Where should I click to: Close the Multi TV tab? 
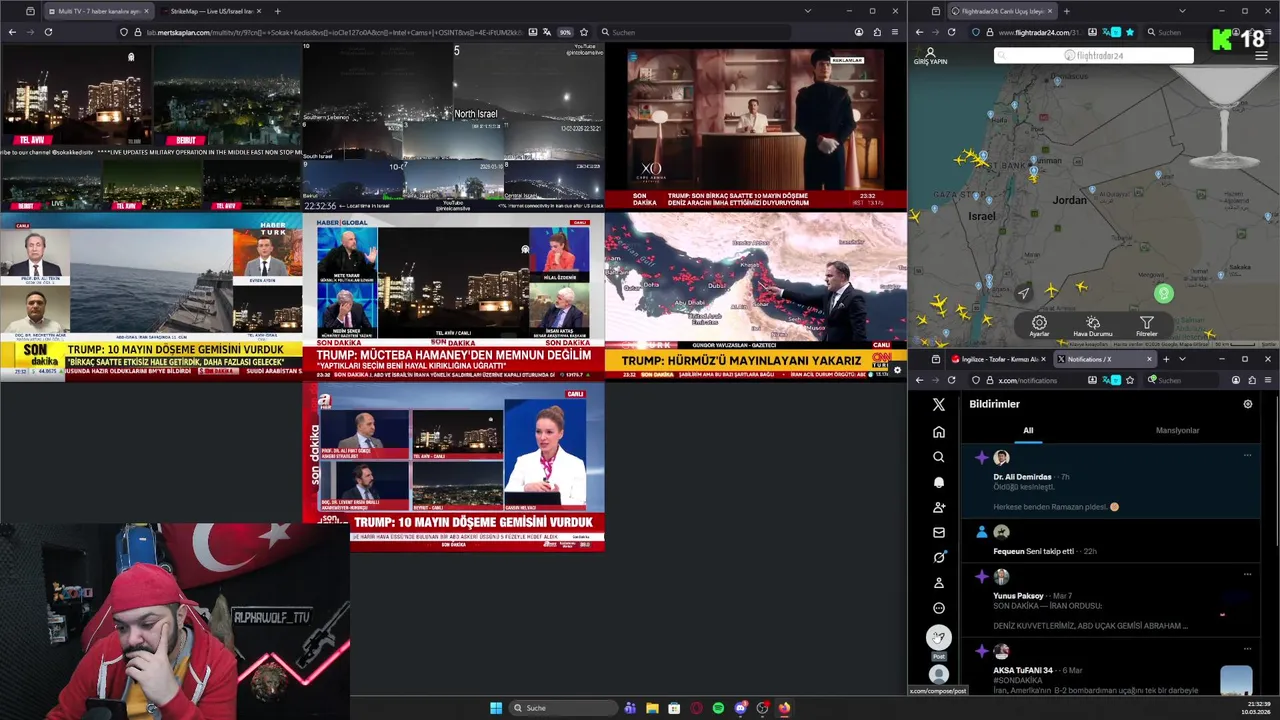tap(146, 11)
